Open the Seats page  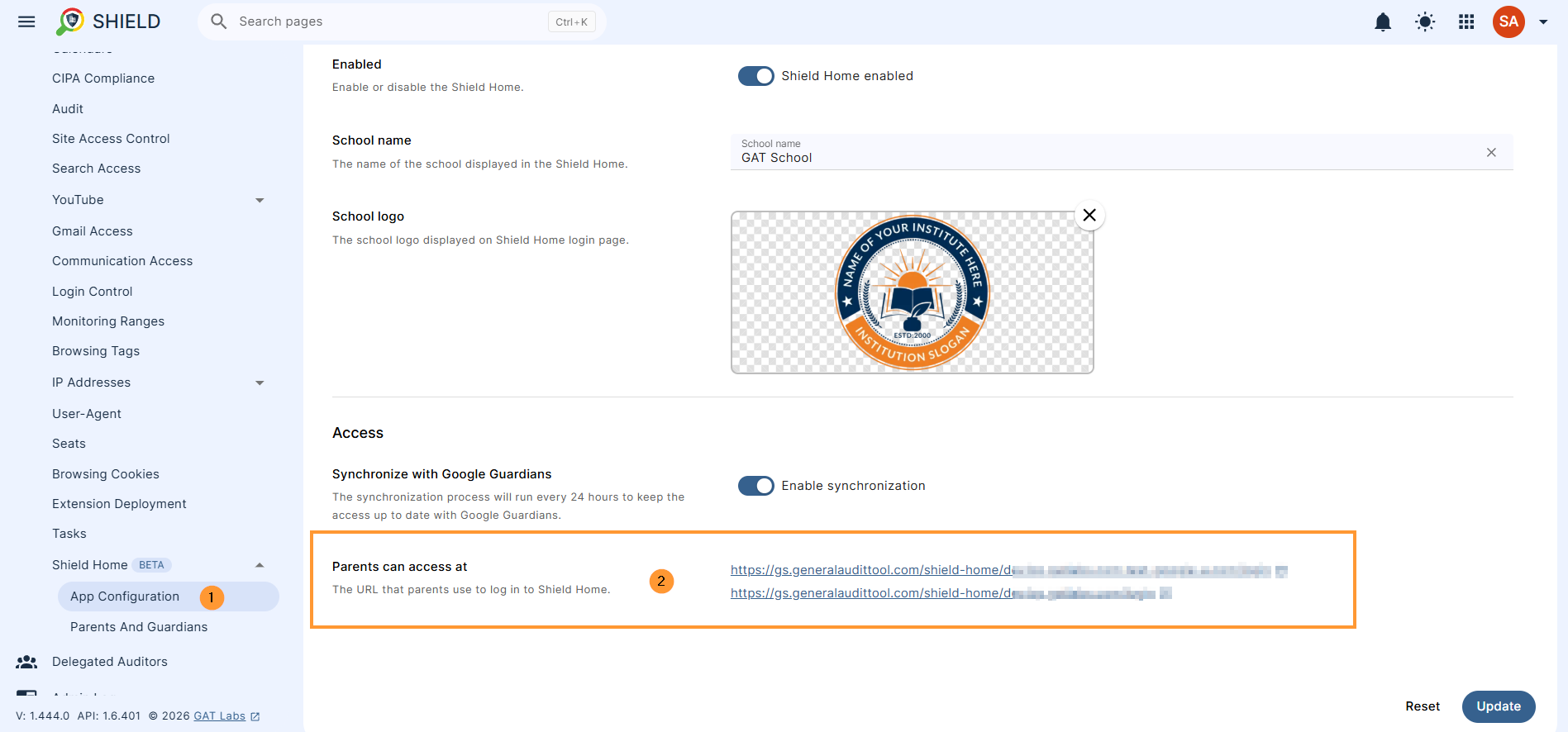click(x=69, y=444)
